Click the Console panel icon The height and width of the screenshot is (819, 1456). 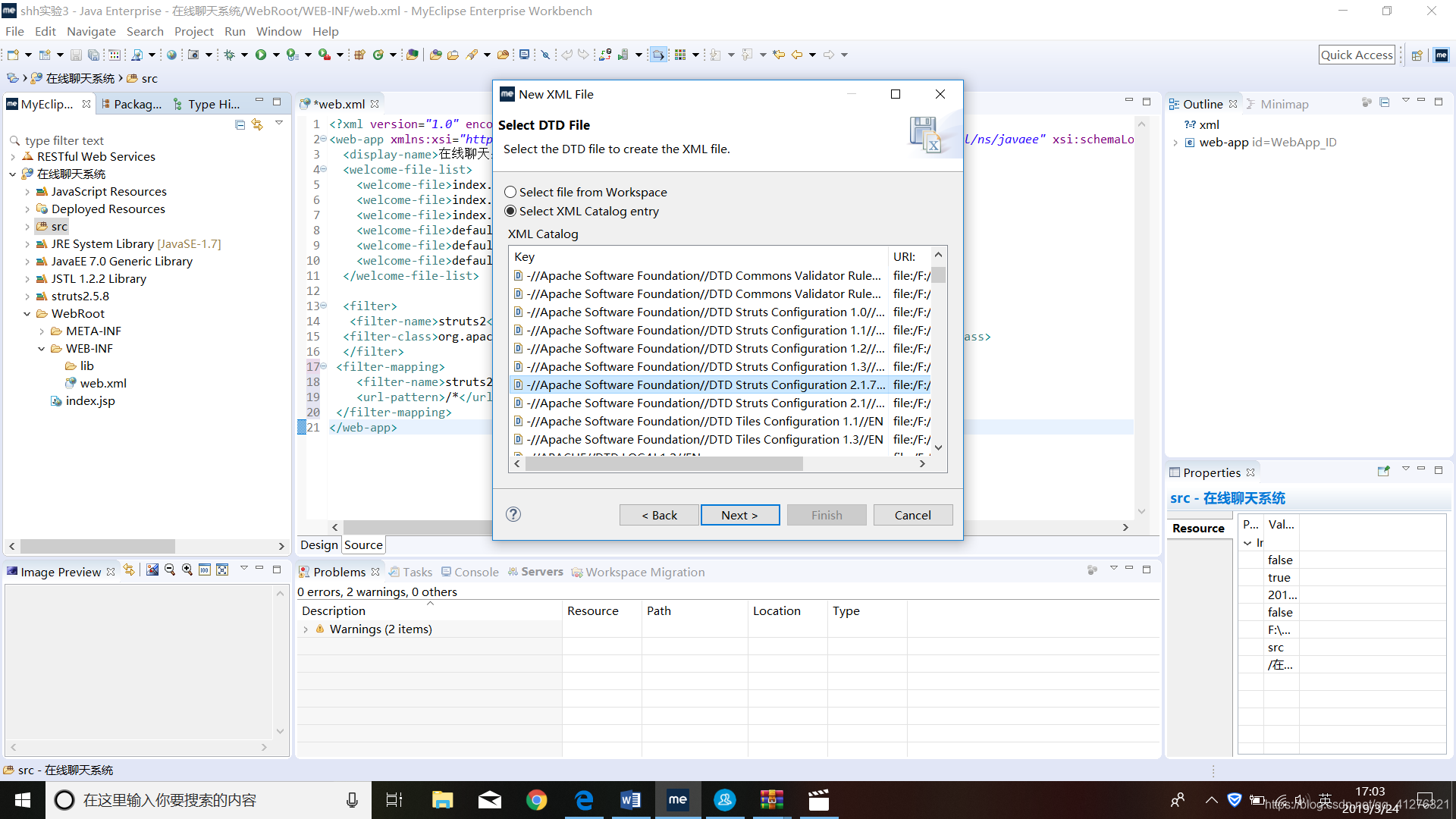447,571
